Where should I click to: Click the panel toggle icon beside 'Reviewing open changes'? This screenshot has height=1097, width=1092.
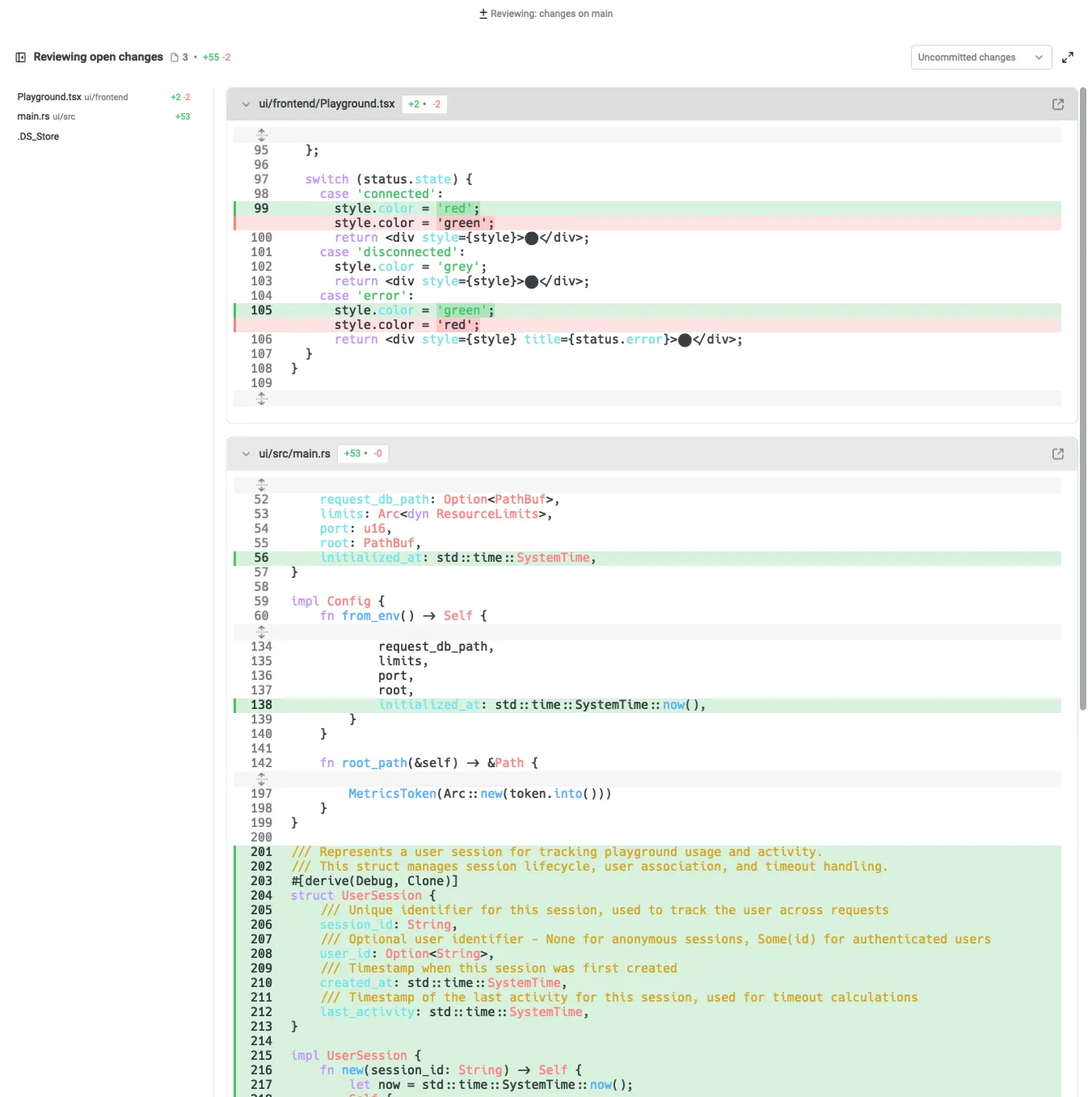19,57
